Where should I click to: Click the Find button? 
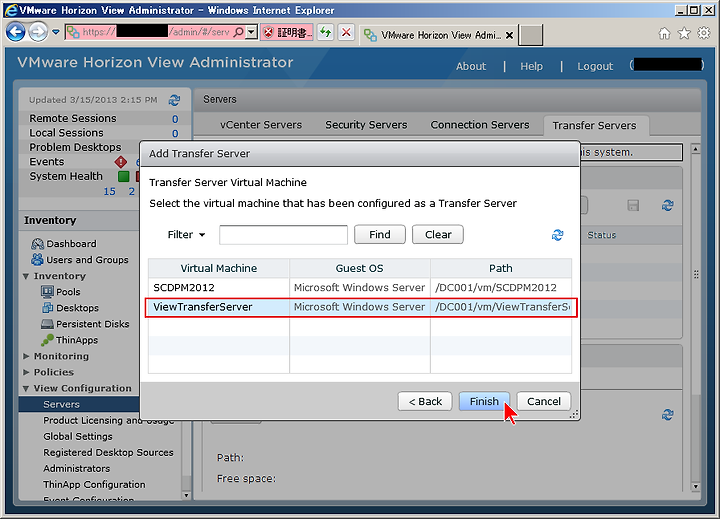[380, 235]
